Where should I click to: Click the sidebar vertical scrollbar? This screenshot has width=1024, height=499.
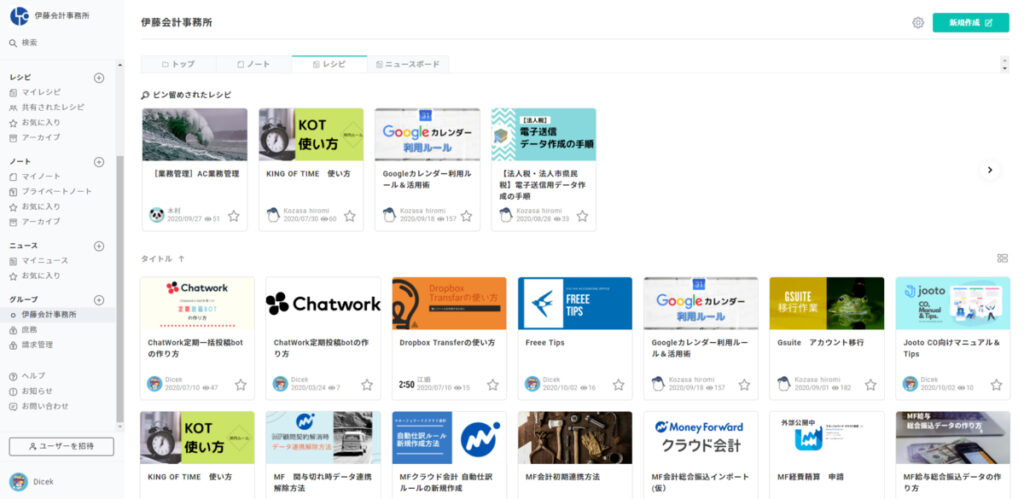[x=120, y=291]
